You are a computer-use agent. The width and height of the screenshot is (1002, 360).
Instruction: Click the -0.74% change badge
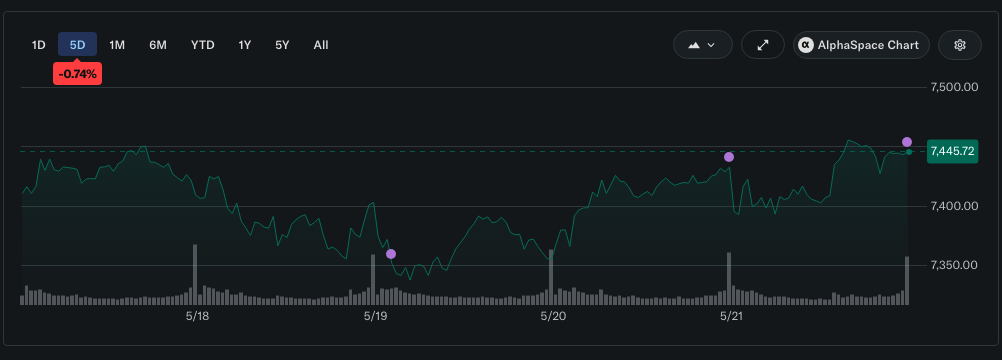point(77,74)
